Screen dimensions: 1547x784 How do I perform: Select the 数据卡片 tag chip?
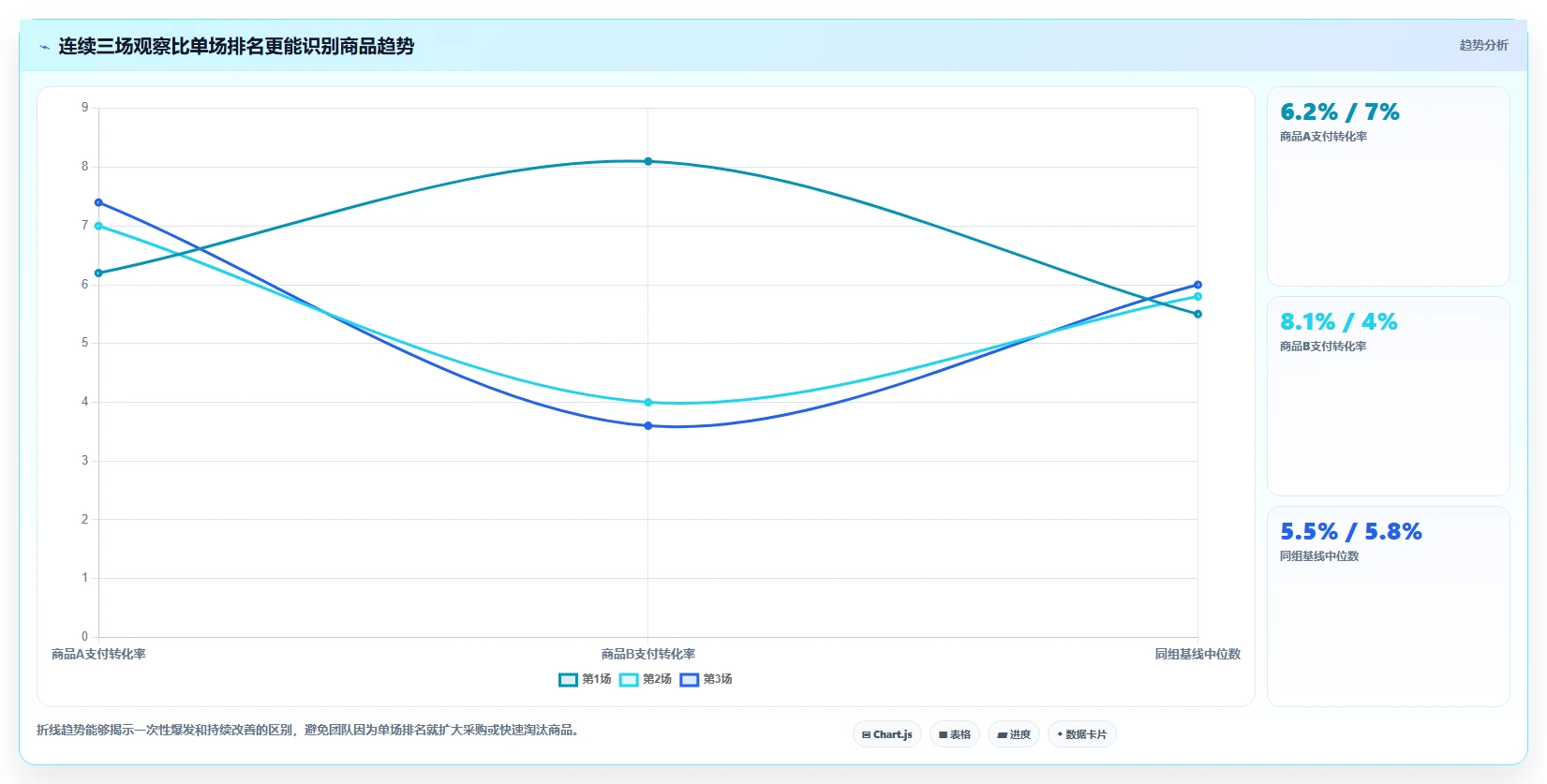tap(1082, 734)
